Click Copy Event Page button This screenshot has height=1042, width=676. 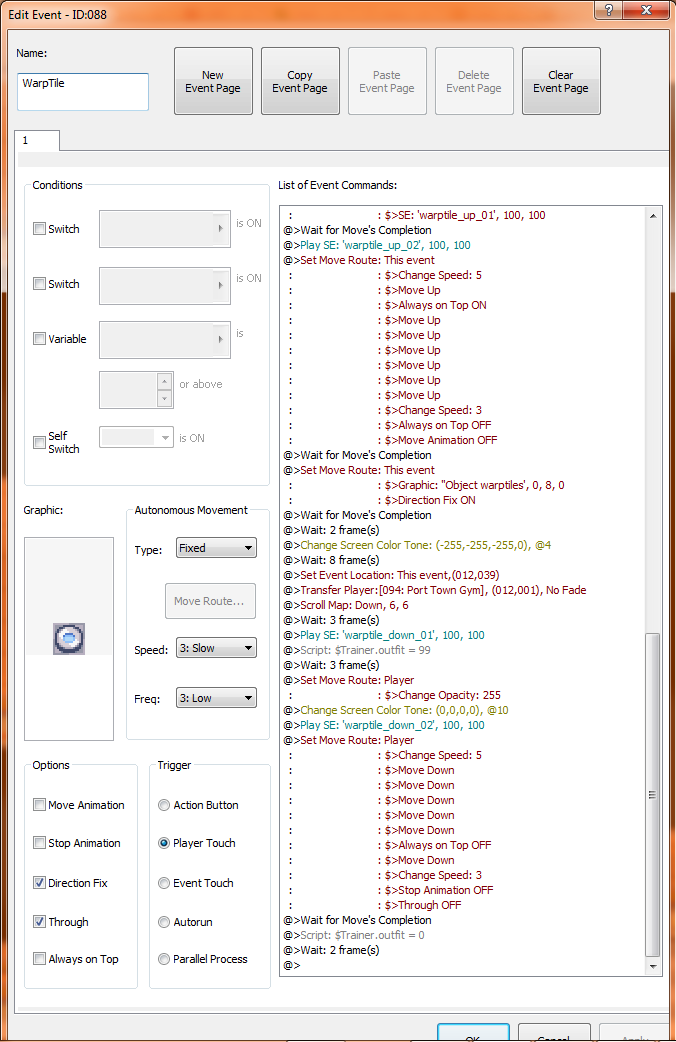click(300, 81)
